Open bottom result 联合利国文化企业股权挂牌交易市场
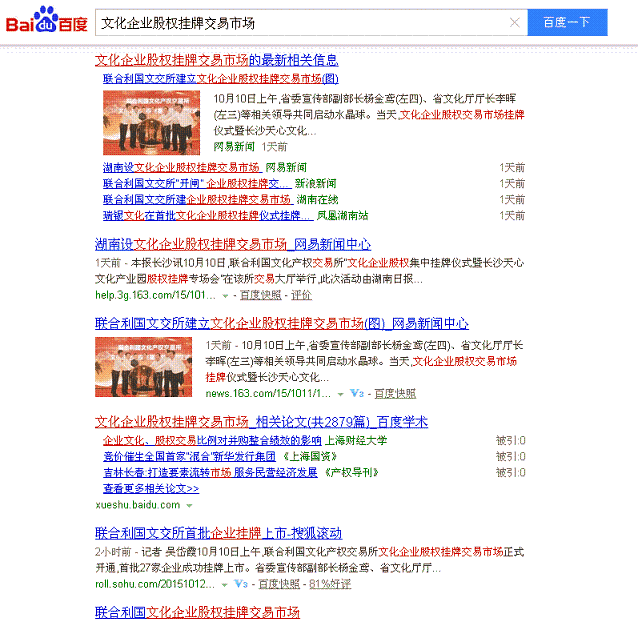Screen dimensions: 638x626 coord(197,613)
